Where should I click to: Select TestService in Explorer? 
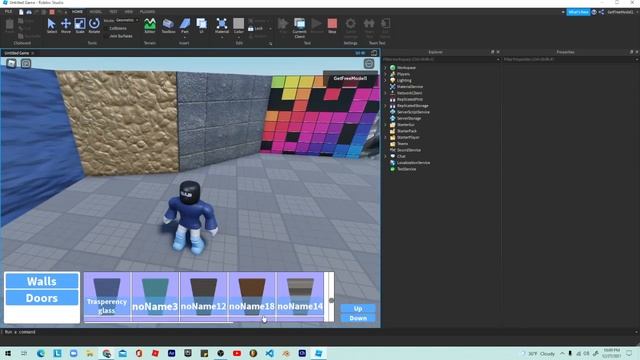pyautogui.click(x=406, y=169)
